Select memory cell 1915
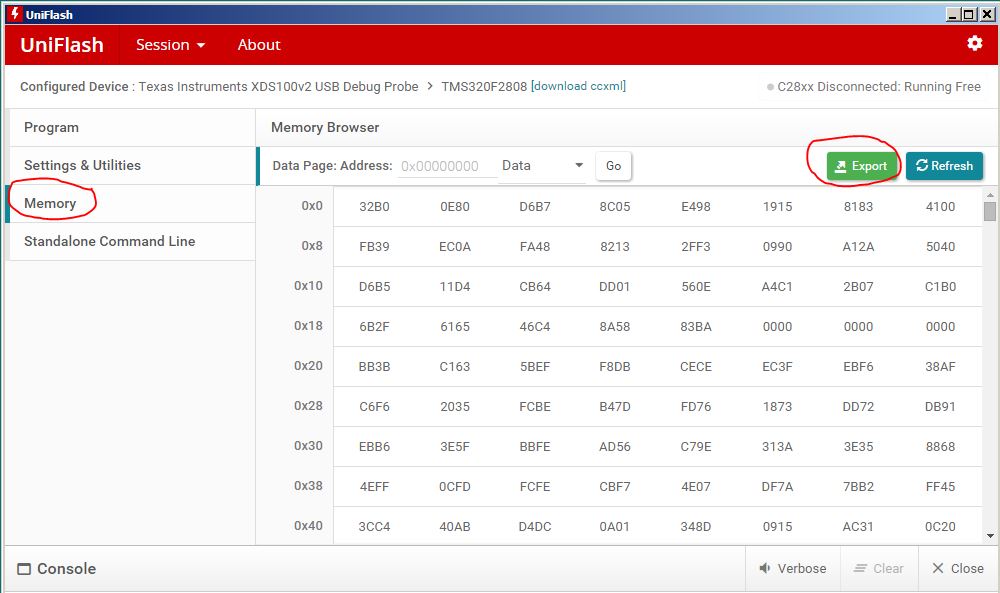The width and height of the screenshot is (1000, 593). (777, 207)
